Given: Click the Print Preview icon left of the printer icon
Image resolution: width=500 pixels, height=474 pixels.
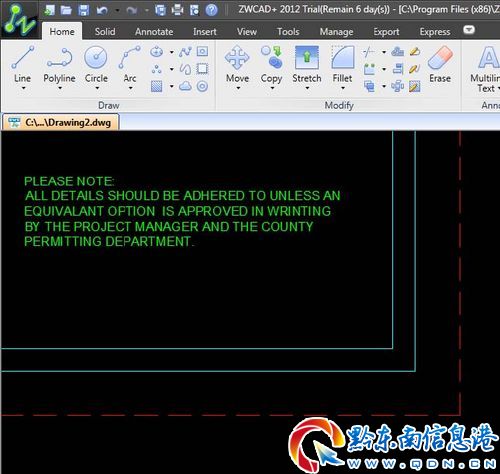Looking at the screenshot, I should click(x=160, y=10).
